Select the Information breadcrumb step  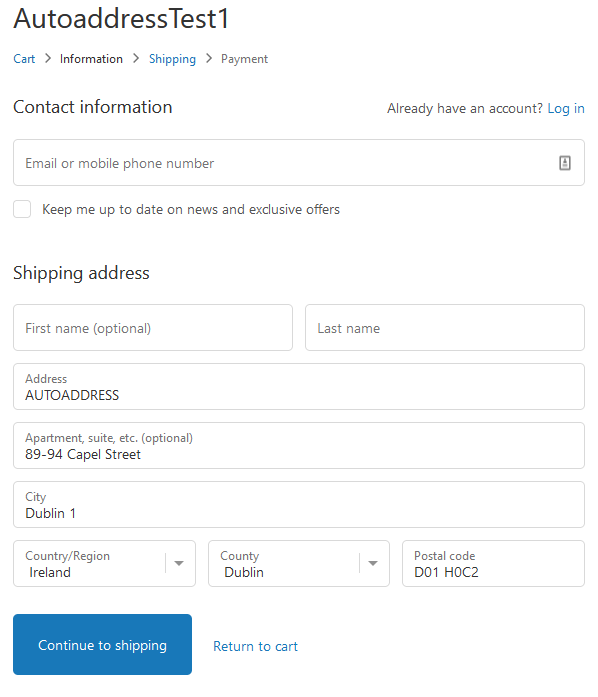(x=91, y=59)
